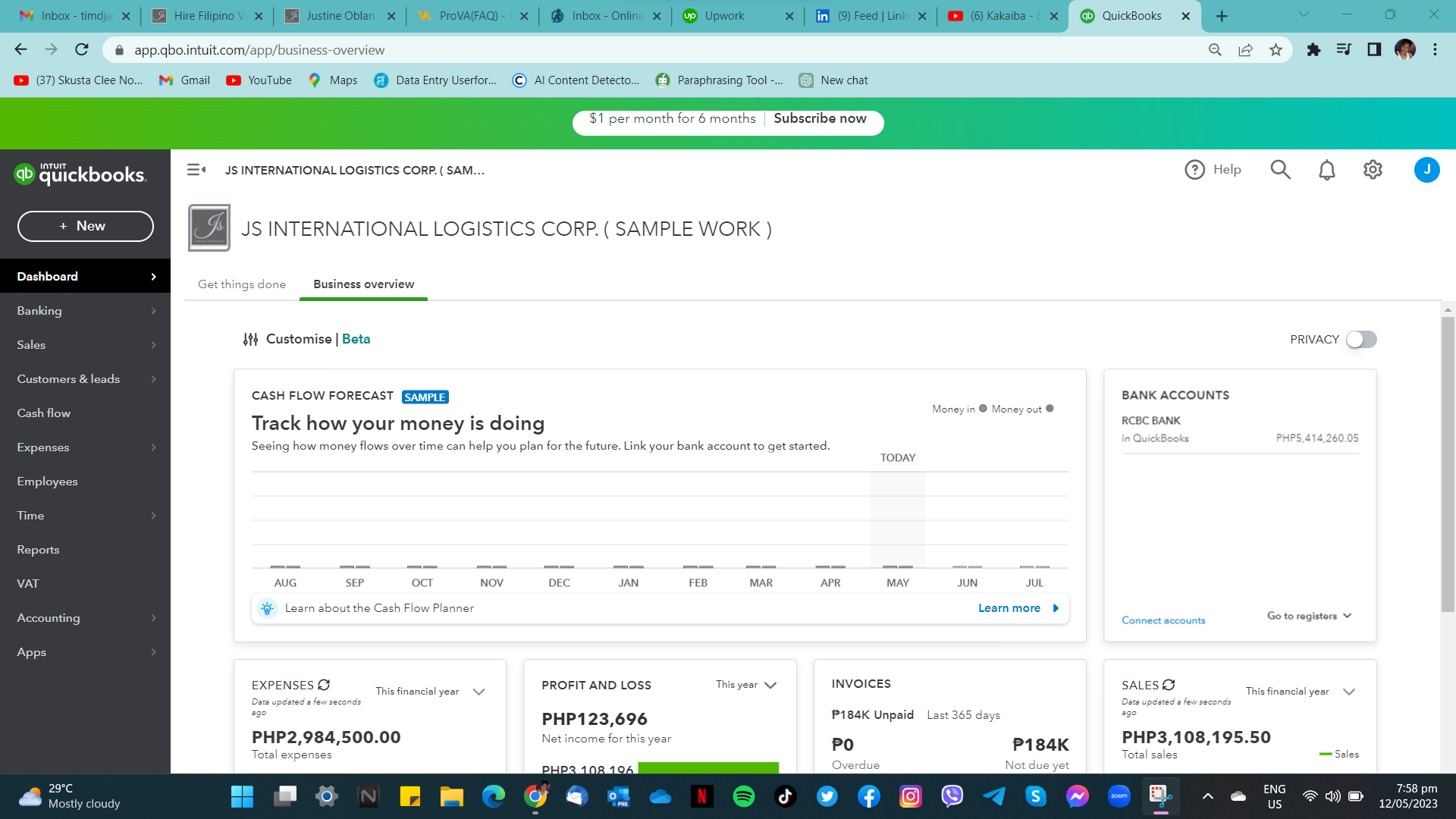Click the user profile avatar J

1426,170
